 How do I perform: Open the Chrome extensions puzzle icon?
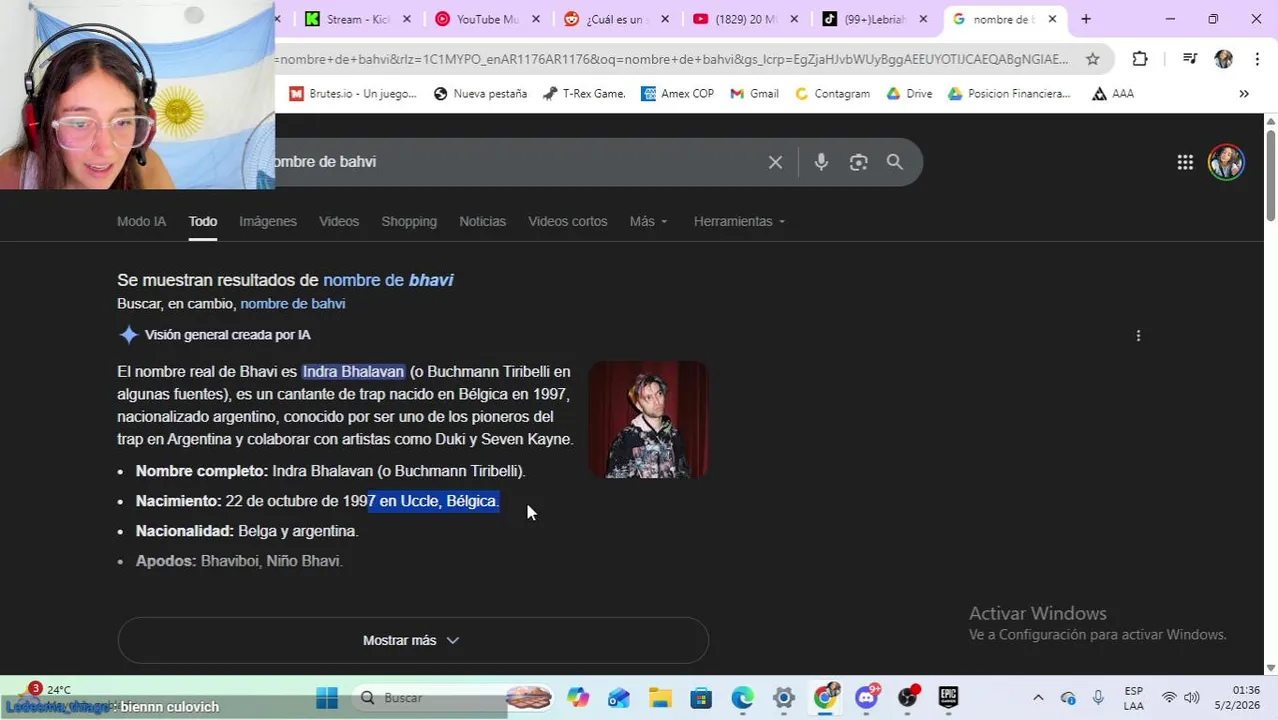point(1140,59)
